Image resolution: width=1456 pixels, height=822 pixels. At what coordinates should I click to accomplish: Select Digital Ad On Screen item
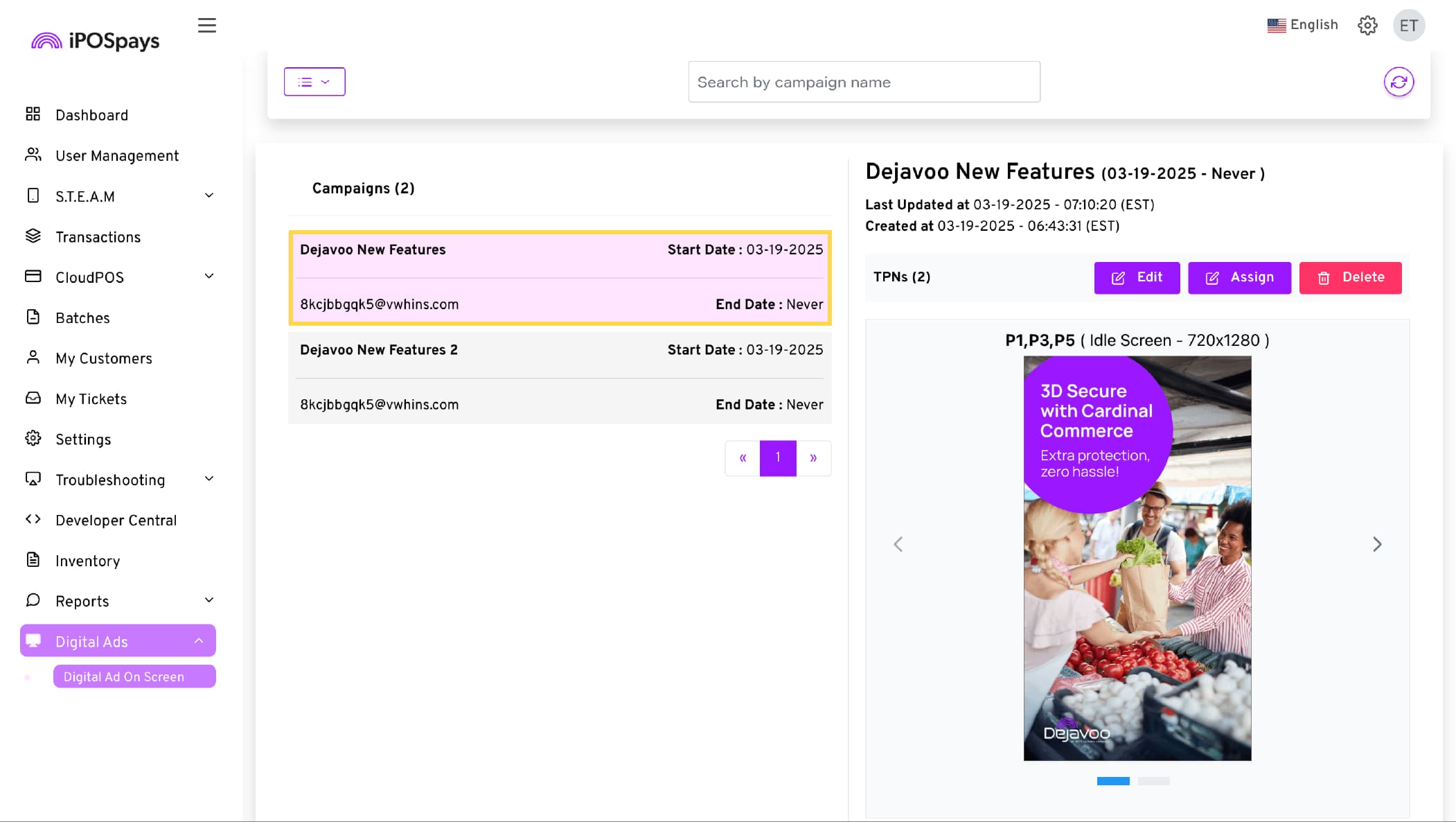point(134,676)
